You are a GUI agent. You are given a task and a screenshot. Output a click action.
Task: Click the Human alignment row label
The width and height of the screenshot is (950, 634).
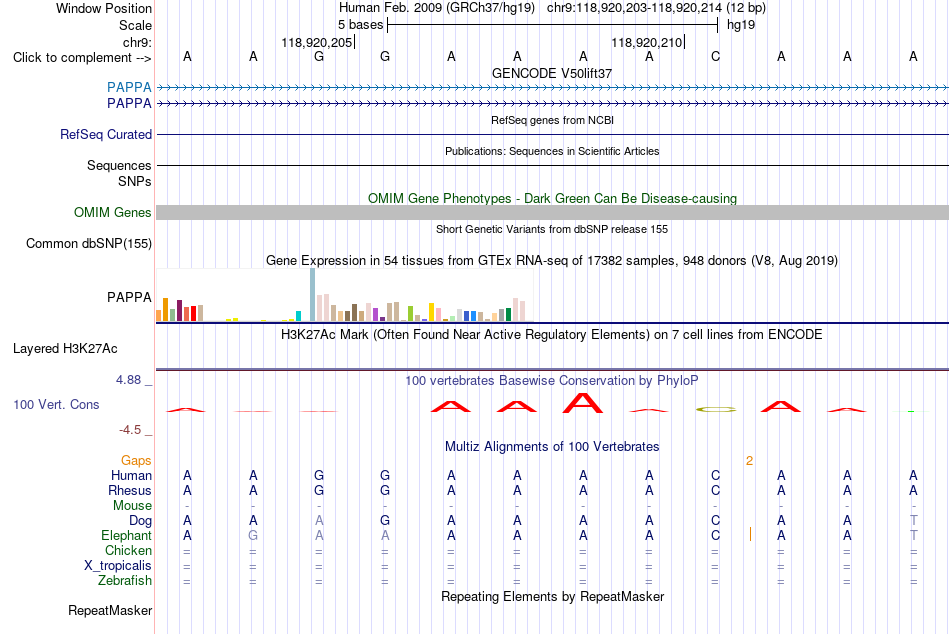[x=131, y=475]
